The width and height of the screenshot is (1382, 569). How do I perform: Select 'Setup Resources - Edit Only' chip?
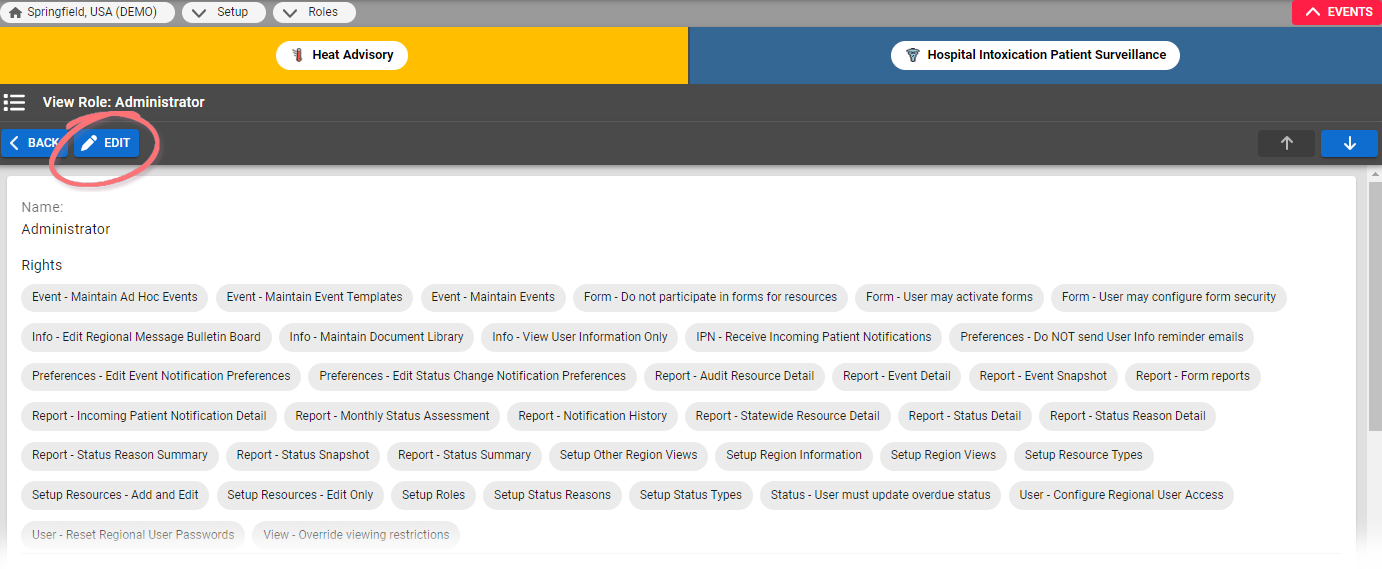(300, 495)
